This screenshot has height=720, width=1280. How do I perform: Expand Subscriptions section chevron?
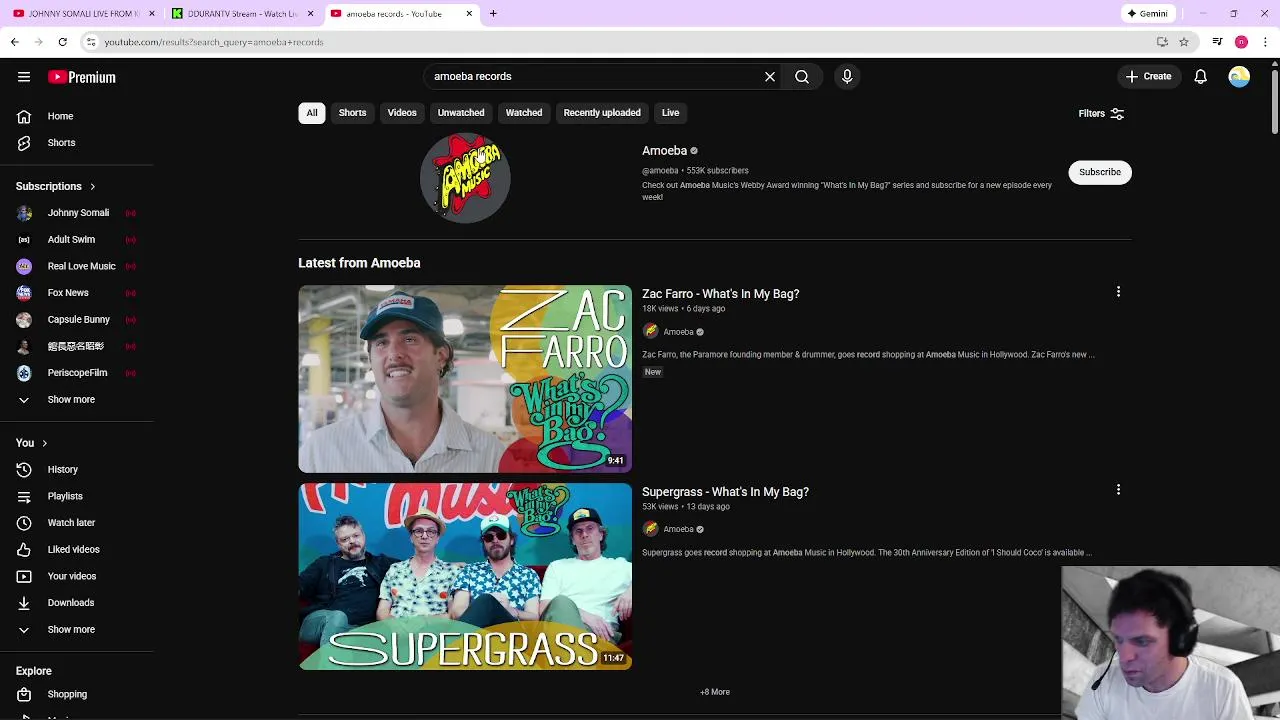tap(92, 186)
